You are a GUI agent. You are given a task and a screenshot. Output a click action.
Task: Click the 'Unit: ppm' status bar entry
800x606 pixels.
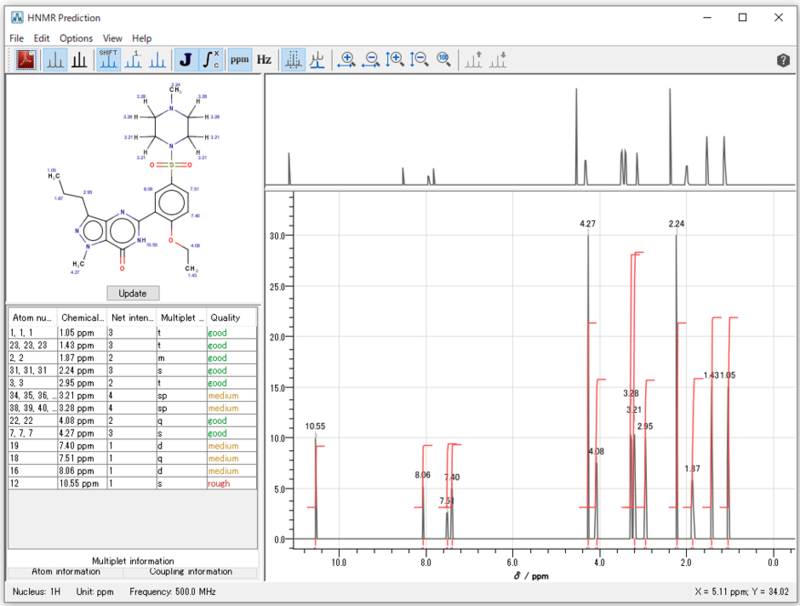point(95,592)
